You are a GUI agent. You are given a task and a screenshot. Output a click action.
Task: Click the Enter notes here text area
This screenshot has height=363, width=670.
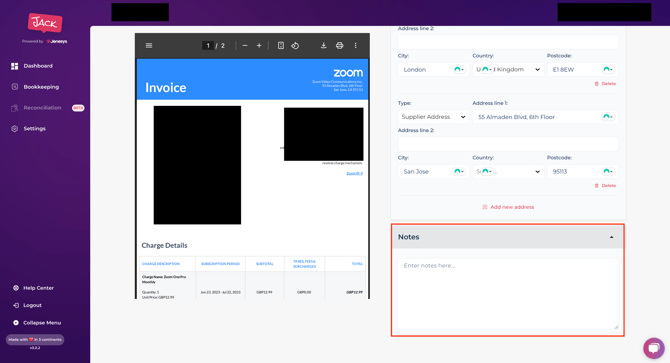click(x=508, y=294)
